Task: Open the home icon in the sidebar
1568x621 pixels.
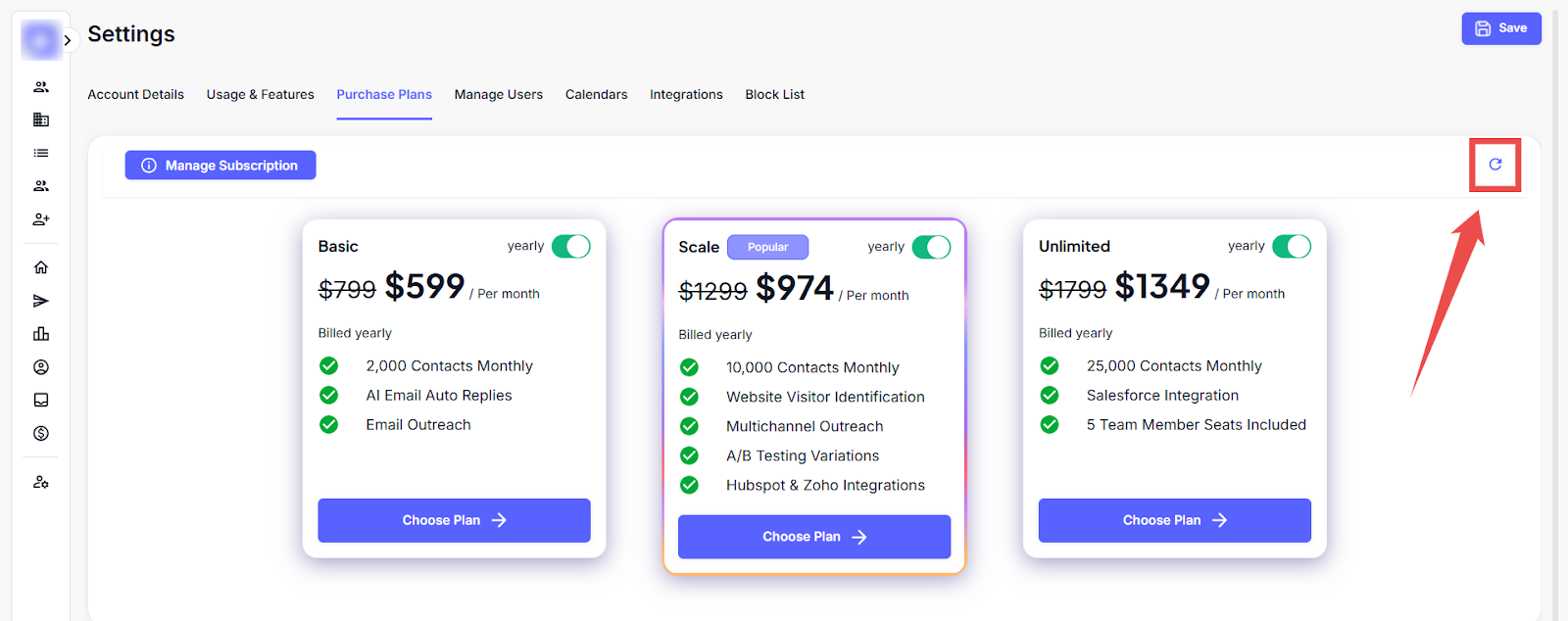Action: coord(41,267)
